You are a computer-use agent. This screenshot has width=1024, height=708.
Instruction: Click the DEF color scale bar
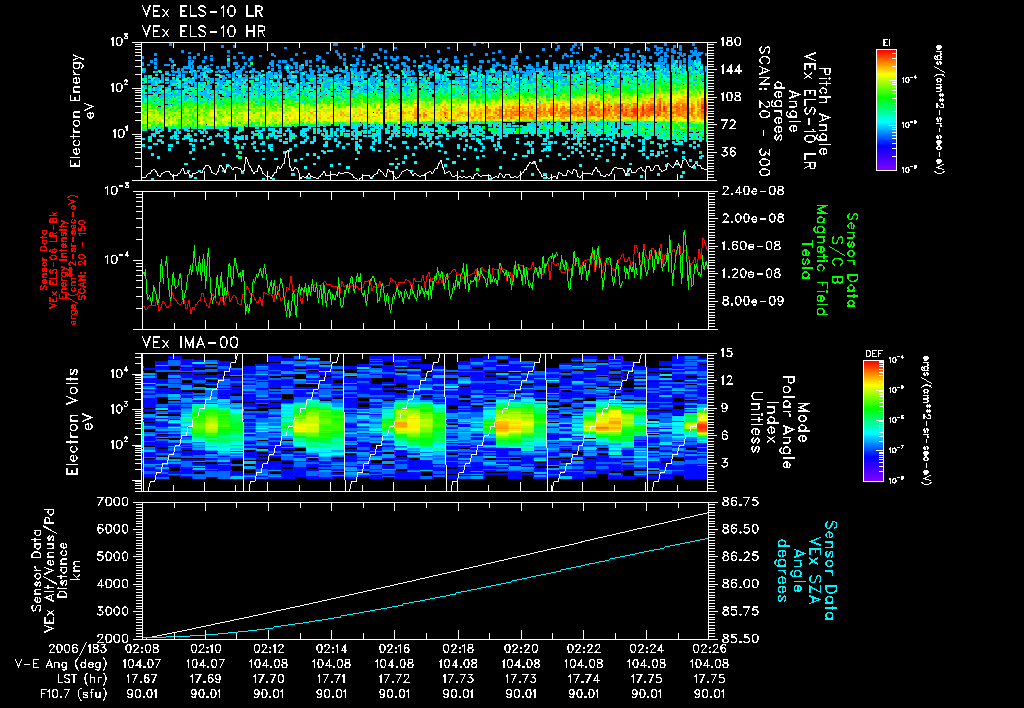coord(874,421)
